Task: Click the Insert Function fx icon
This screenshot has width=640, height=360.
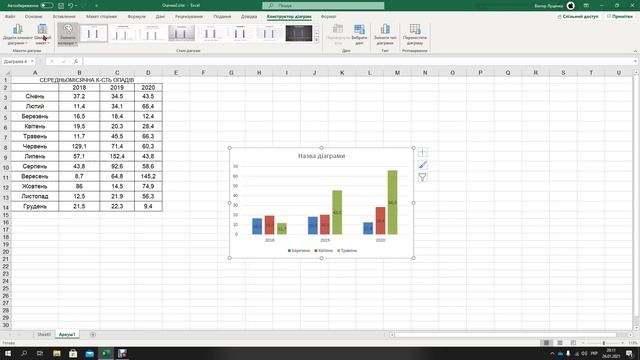Action: (76, 61)
